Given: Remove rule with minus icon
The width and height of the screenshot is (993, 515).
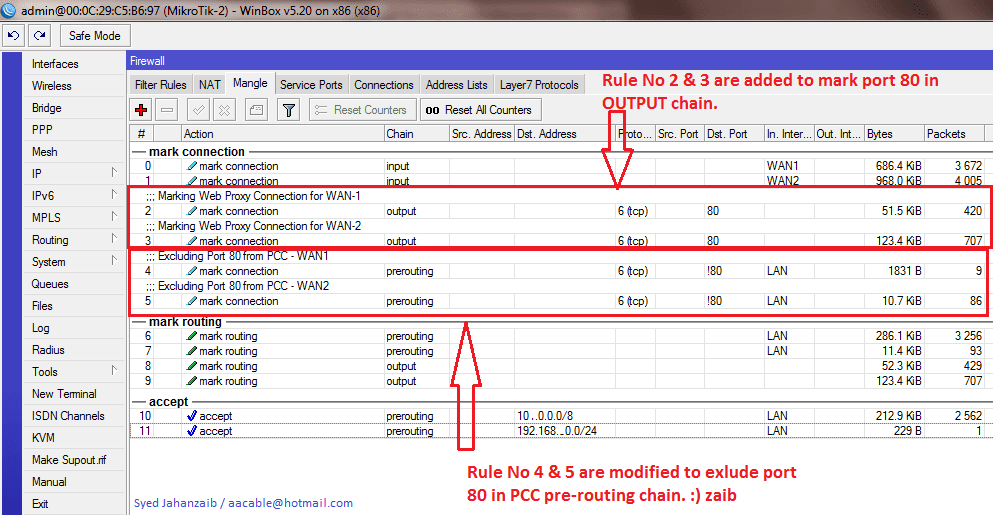Looking at the screenshot, I should pyautogui.click(x=167, y=110).
